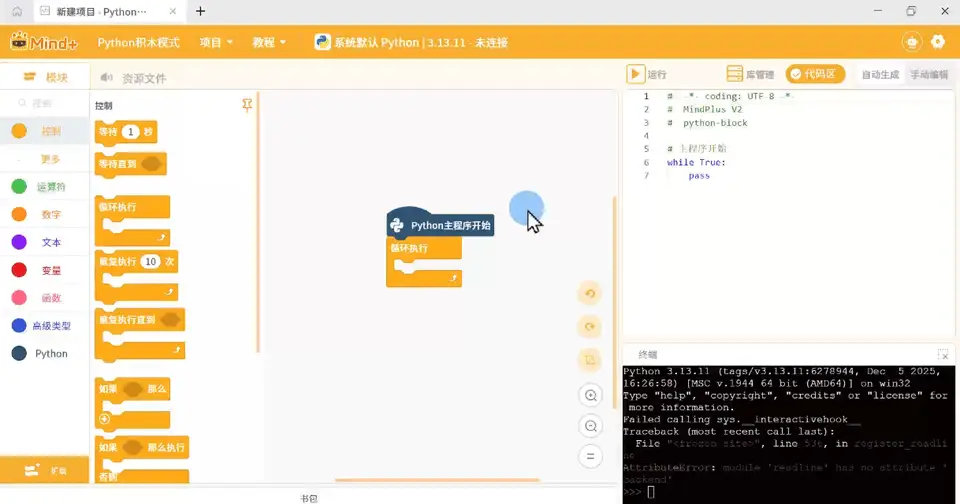This screenshot has width=960, height=504.
Task: Open the library management icon
Action: pos(734,74)
